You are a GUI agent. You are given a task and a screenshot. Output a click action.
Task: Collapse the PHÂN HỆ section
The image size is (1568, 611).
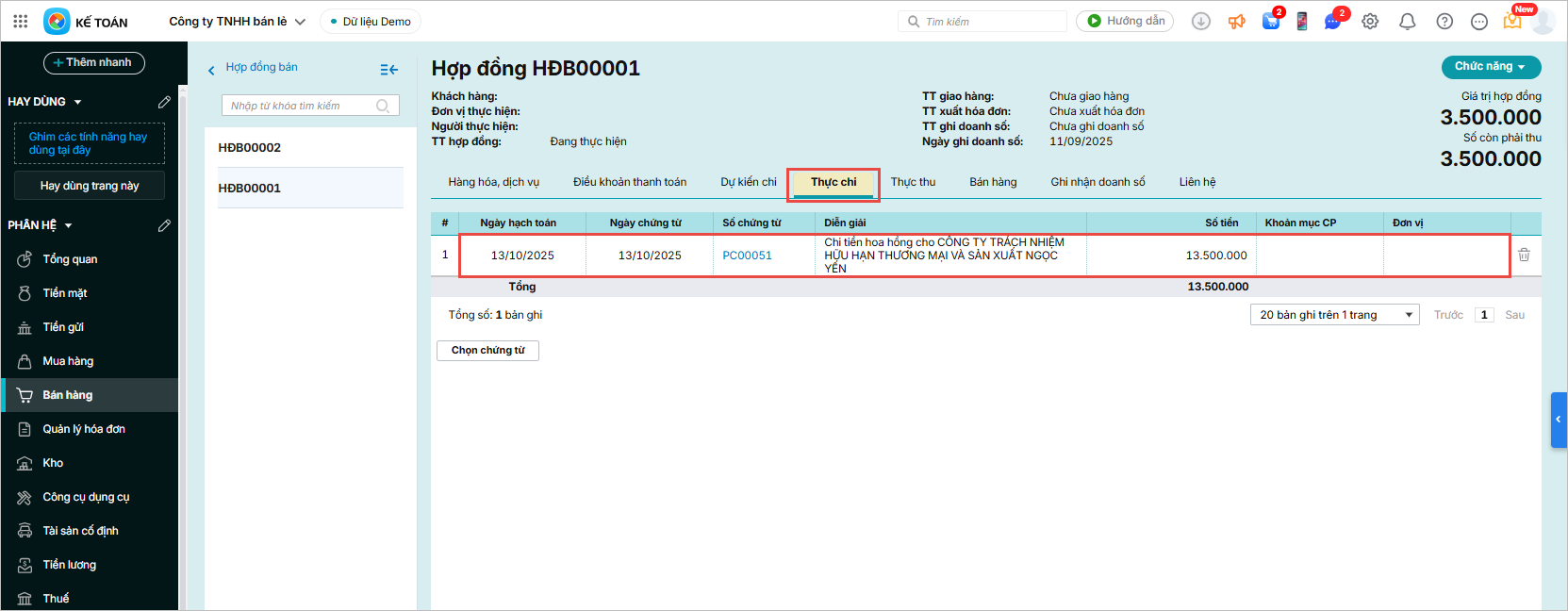click(x=68, y=226)
